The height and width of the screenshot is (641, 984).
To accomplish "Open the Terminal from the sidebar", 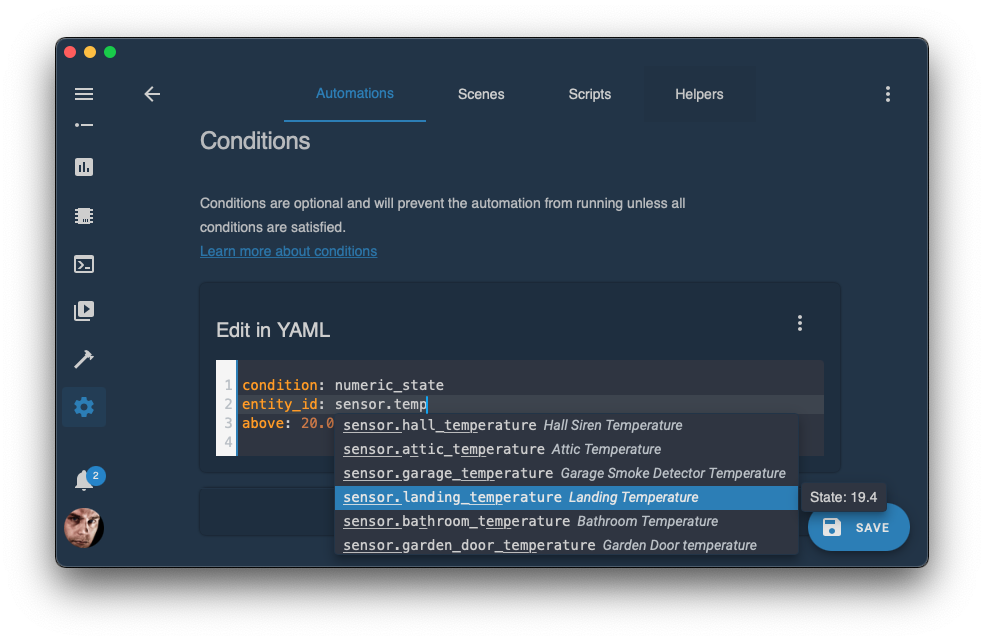I will 84,264.
